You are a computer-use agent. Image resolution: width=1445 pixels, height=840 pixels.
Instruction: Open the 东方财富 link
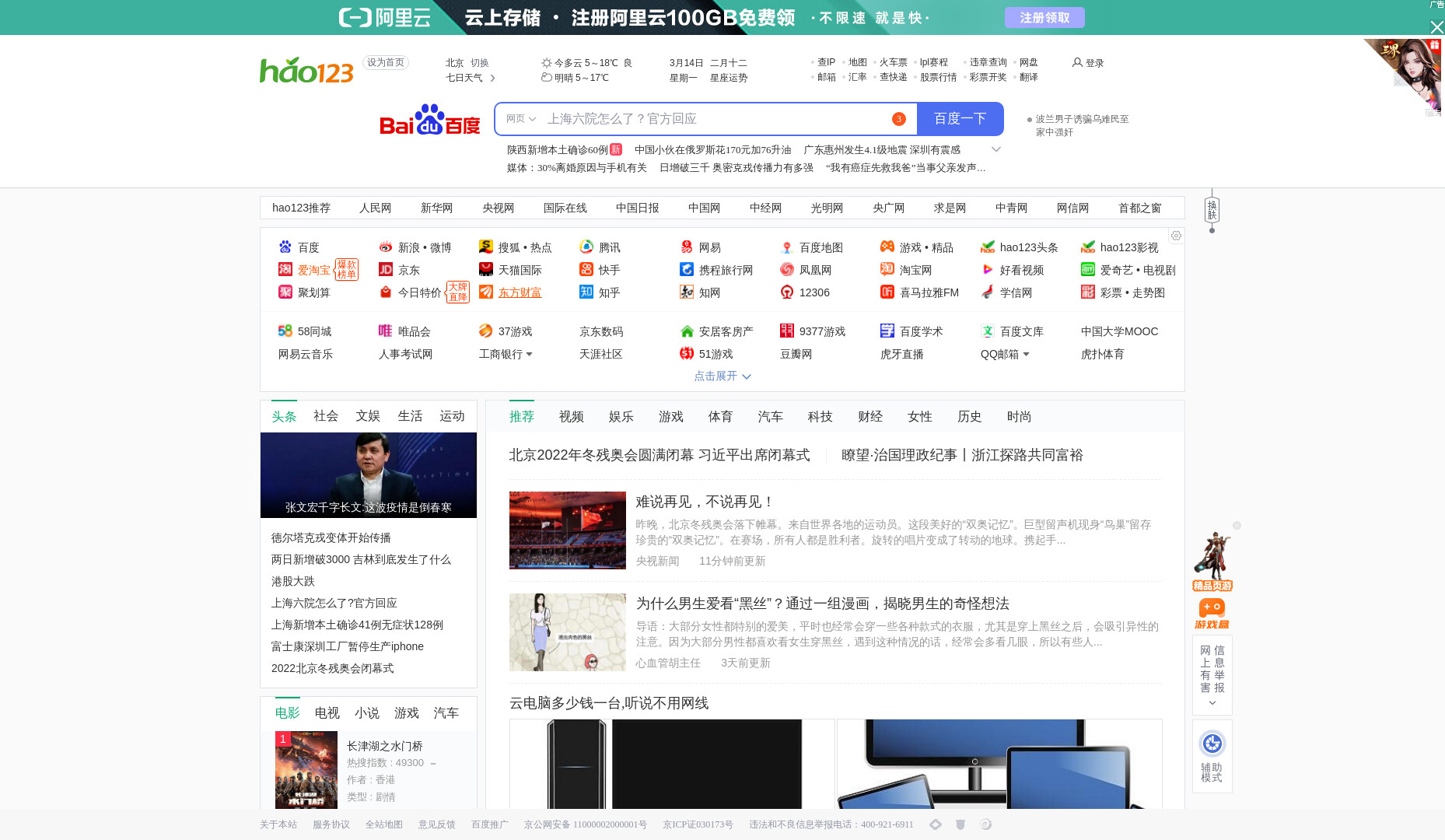(520, 293)
